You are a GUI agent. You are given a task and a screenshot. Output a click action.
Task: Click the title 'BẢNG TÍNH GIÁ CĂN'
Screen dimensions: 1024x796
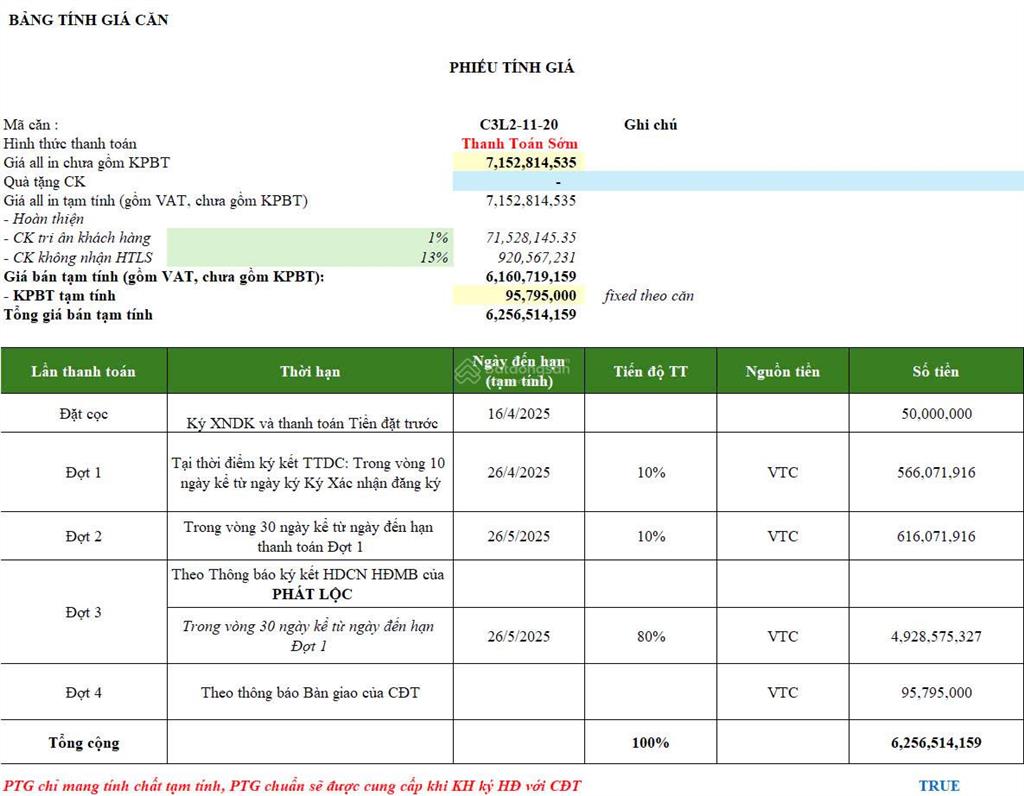point(88,20)
